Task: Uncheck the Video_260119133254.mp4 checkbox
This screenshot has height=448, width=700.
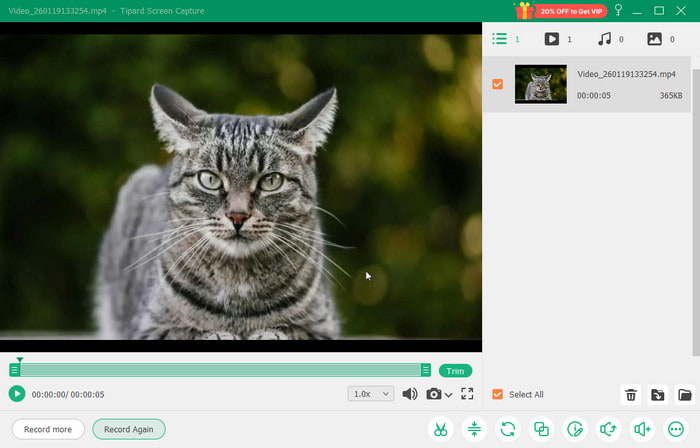Action: pyautogui.click(x=497, y=84)
